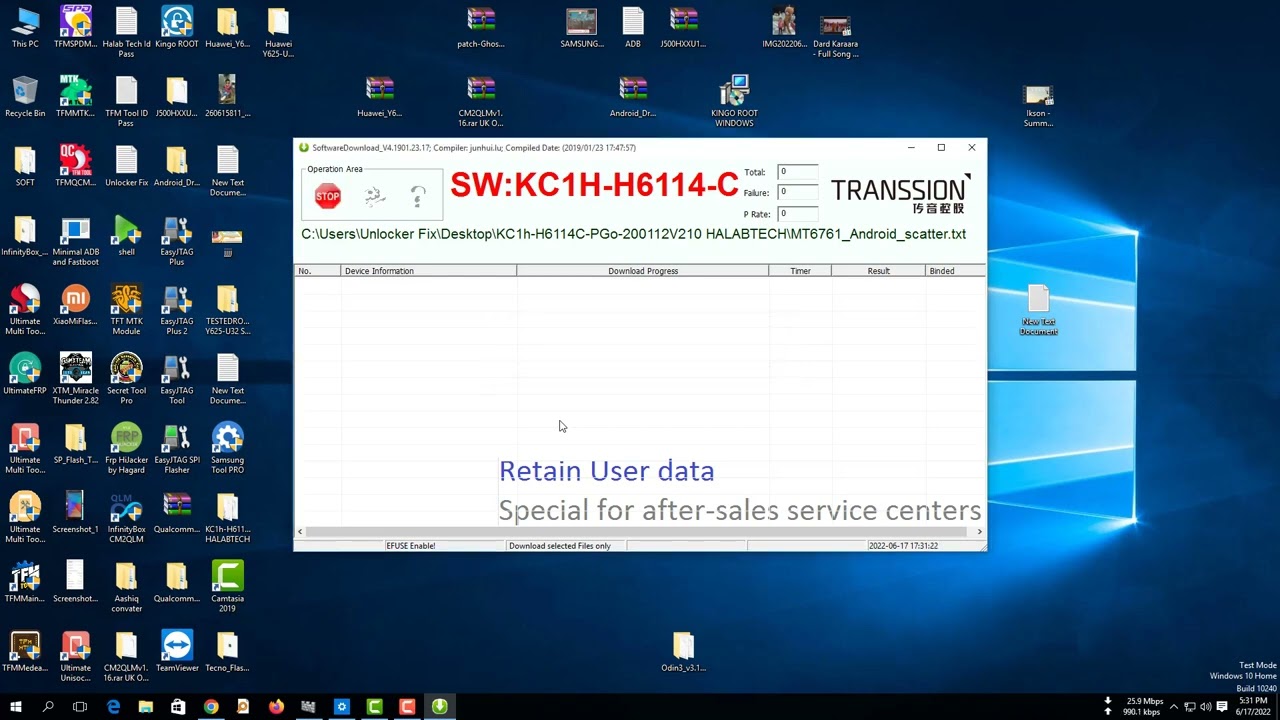Select Ikson - Summ file on desktop
The image size is (1280, 720).
pos(1038,105)
